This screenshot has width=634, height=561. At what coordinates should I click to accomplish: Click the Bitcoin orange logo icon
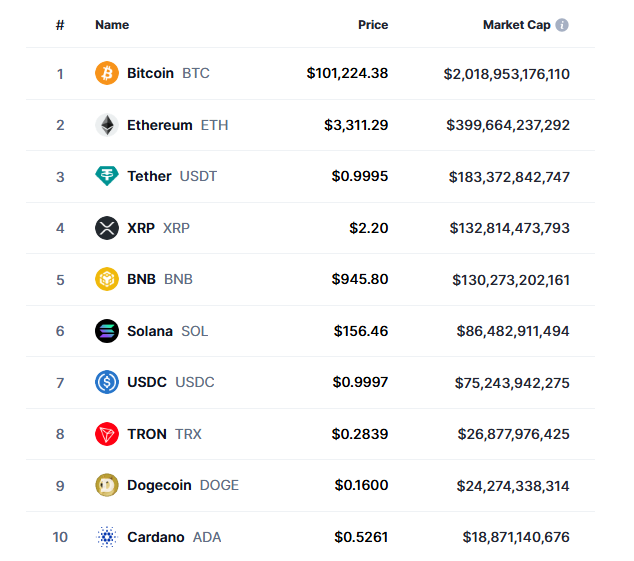click(107, 73)
